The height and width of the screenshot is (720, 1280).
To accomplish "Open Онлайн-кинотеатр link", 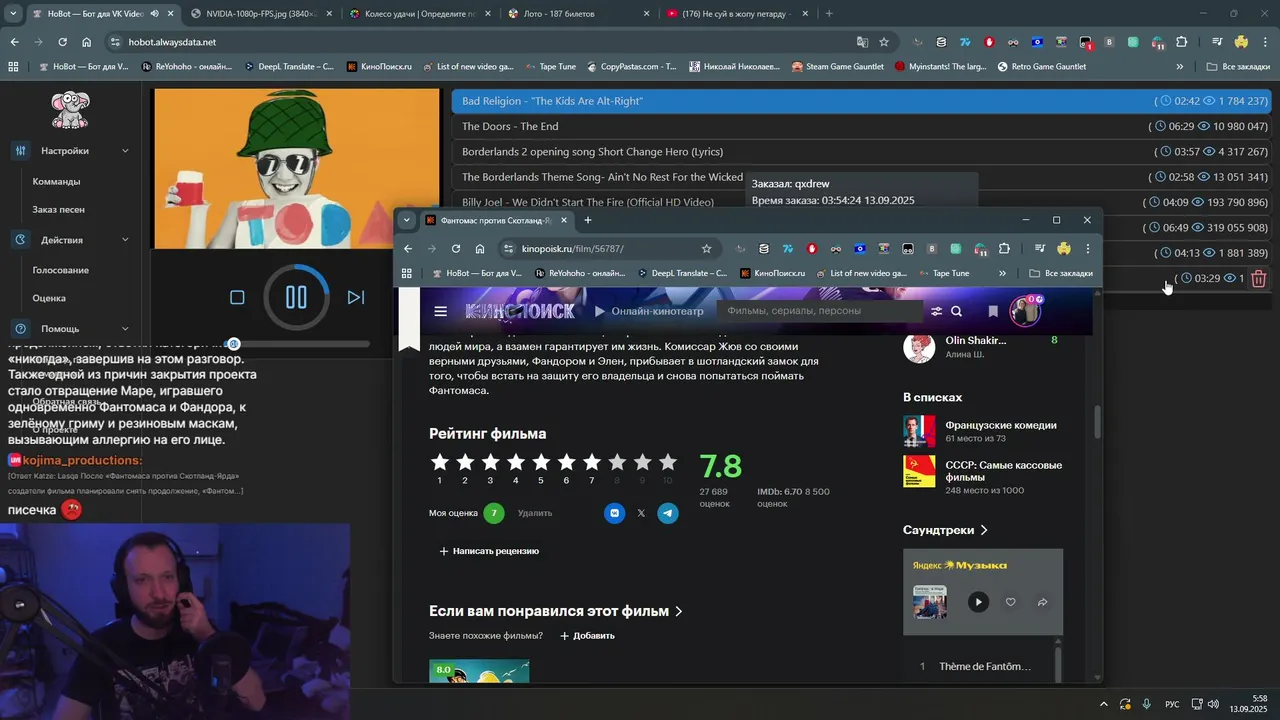I will [x=649, y=311].
